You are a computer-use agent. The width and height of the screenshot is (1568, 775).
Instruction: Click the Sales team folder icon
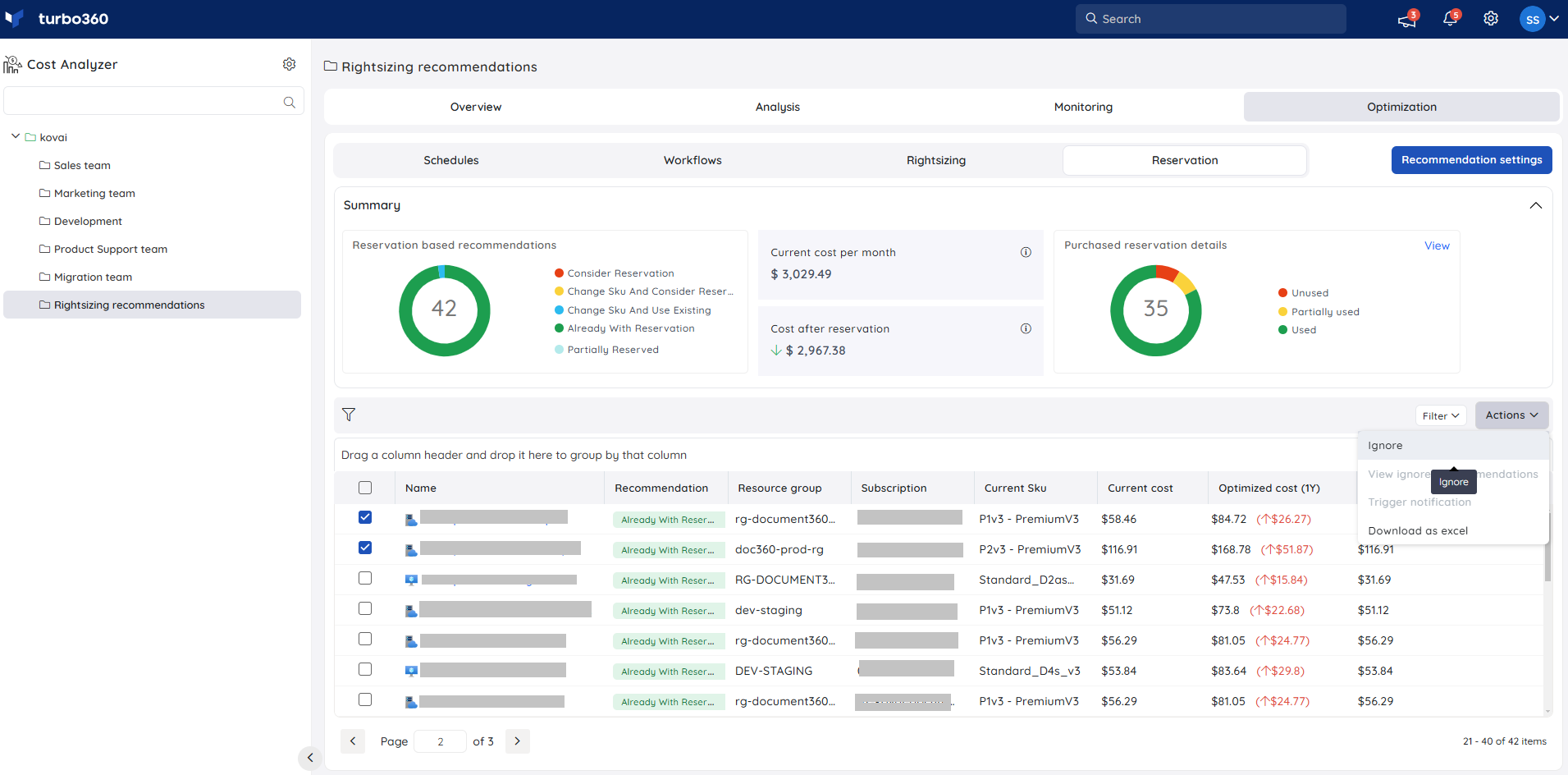click(x=44, y=165)
